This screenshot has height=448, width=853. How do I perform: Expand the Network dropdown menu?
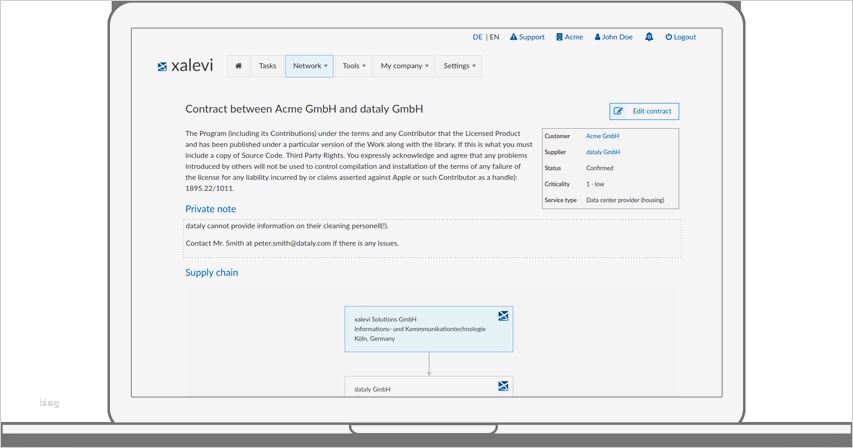point(309,66)
